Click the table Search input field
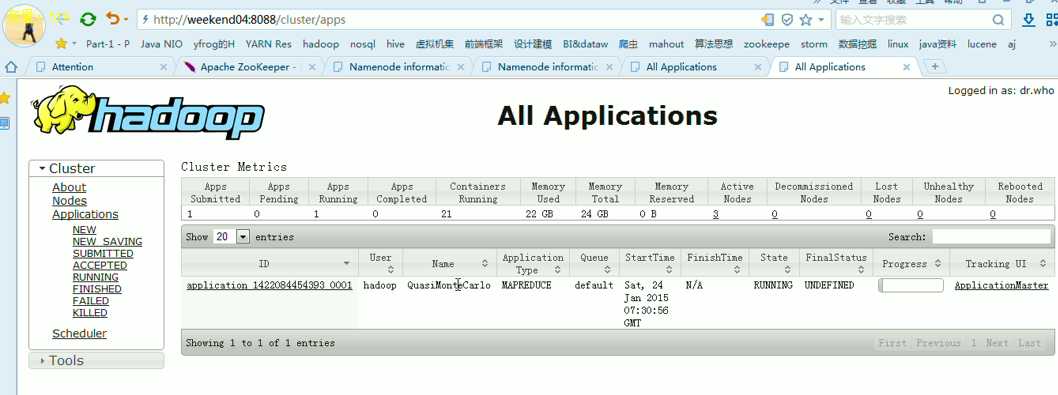Image resolution: width=1058 pixels, height=395 pixels. click(991, 236)
